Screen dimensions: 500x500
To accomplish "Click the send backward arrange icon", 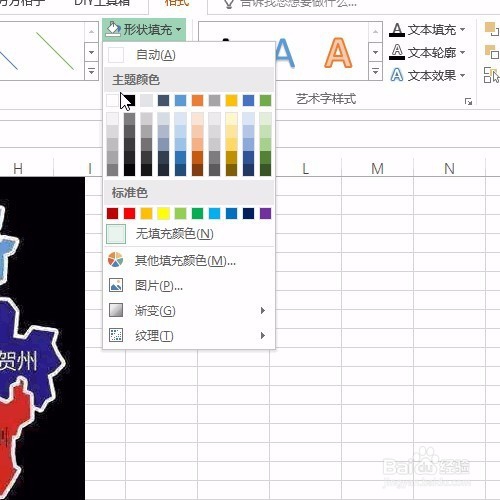I will (x=492, y=52).
